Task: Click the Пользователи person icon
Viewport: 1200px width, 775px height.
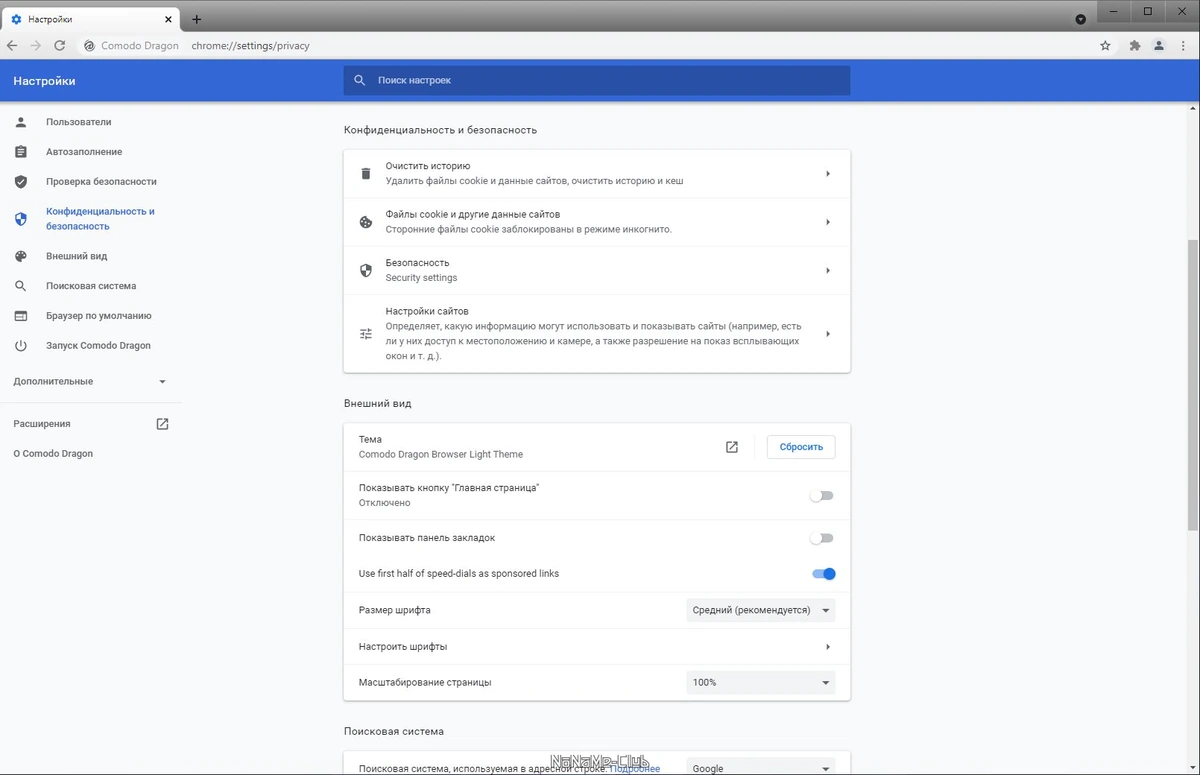Action: 21,122
